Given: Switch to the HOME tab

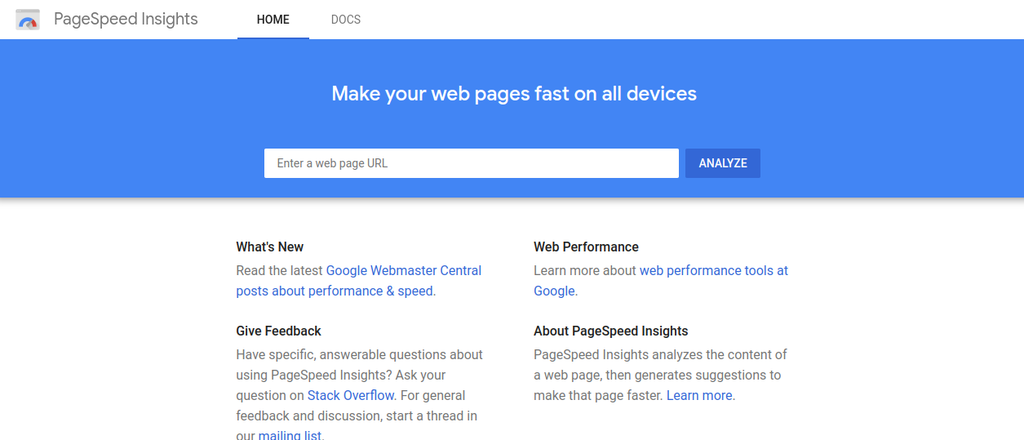Looking at the screenshot, I should pos(273,20).
